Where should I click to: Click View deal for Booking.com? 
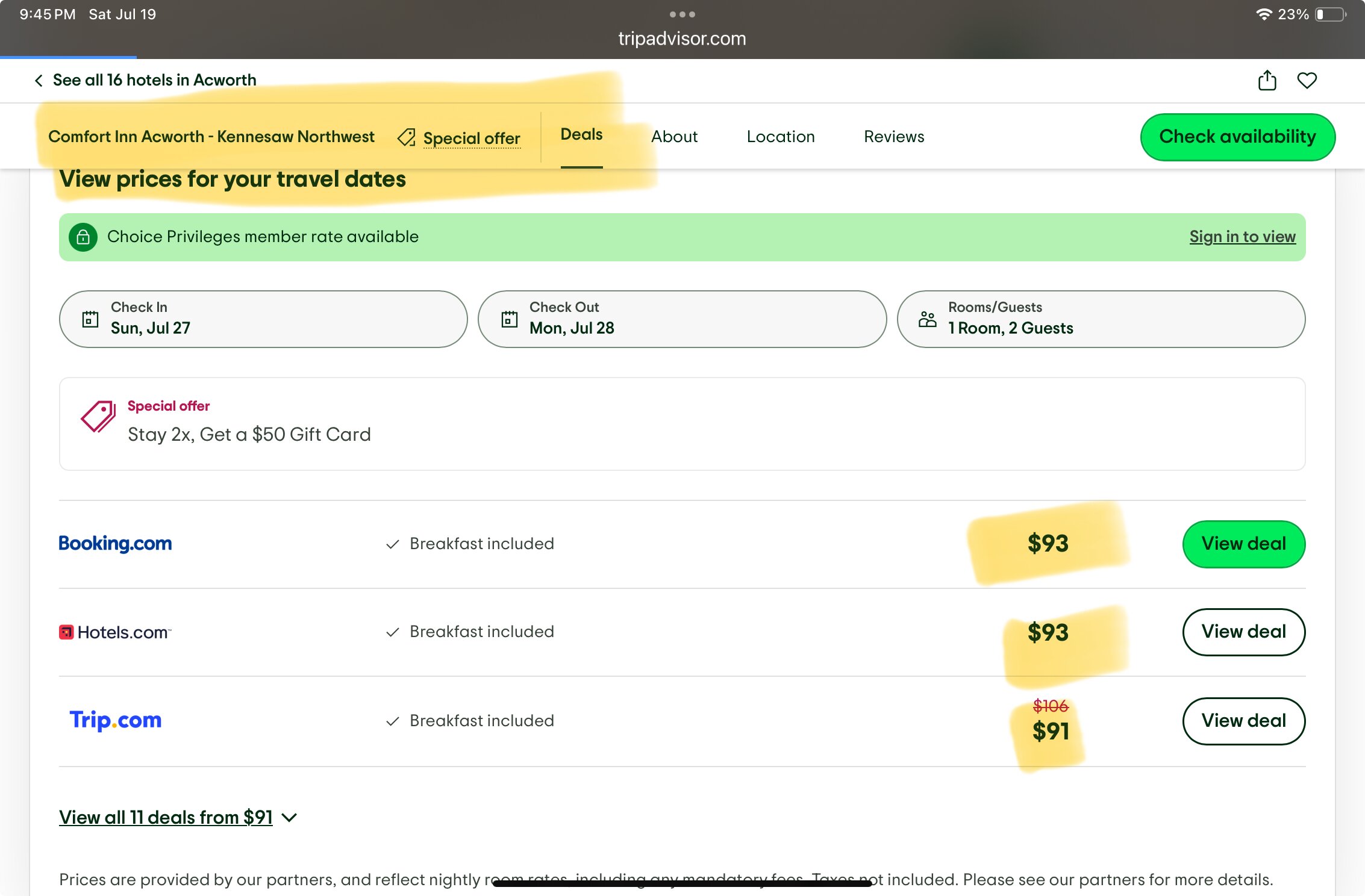[1243, 544]
